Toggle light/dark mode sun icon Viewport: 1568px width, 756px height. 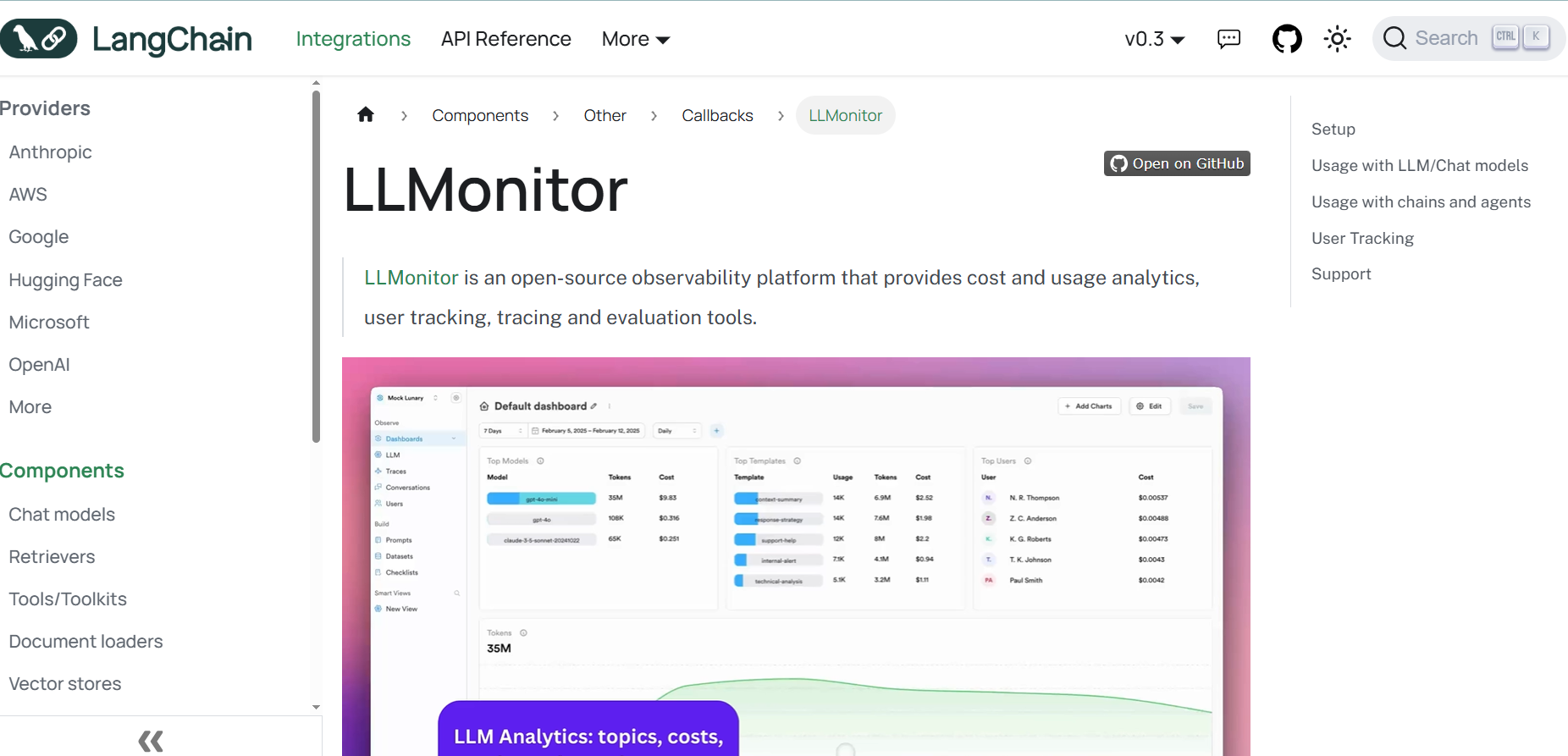(1338, 39)
